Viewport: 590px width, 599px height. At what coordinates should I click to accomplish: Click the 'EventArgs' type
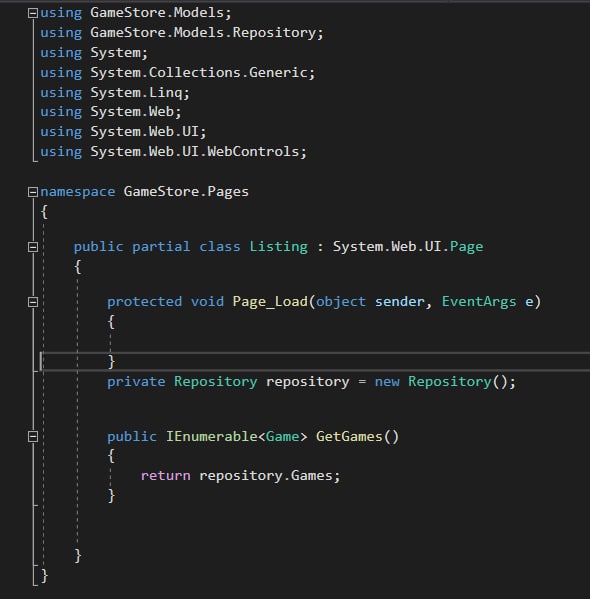479,302
